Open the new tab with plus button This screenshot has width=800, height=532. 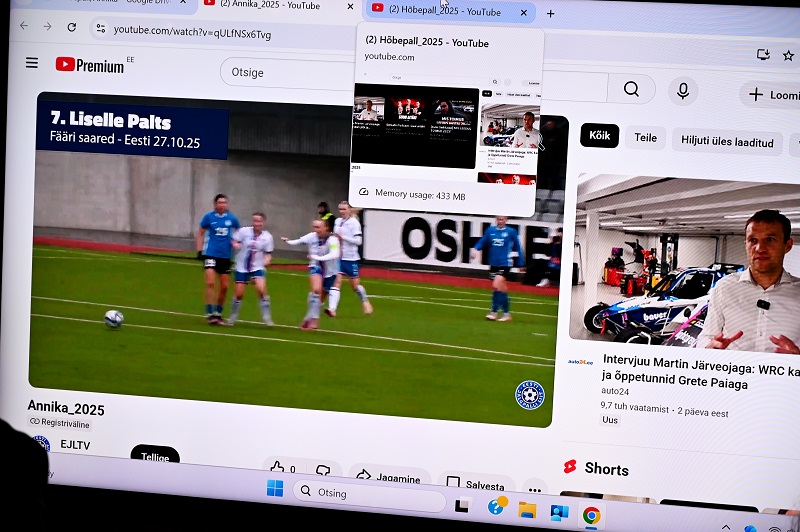(x=550, y=13)
